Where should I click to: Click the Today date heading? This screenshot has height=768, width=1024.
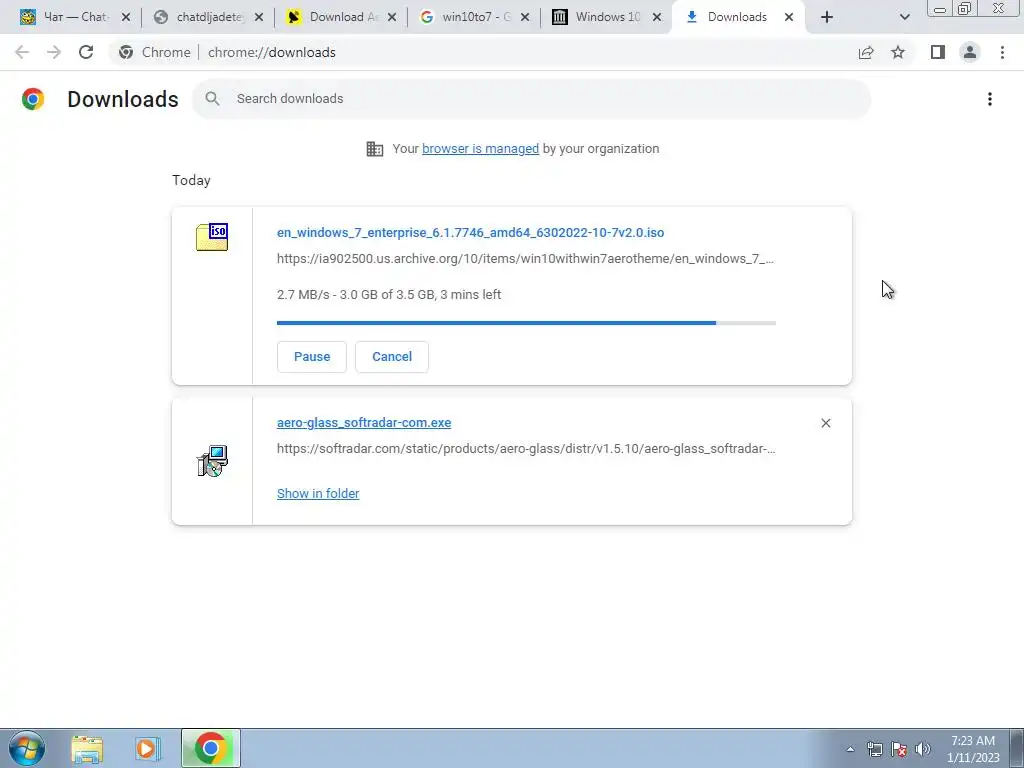click(x=191, y=180)
